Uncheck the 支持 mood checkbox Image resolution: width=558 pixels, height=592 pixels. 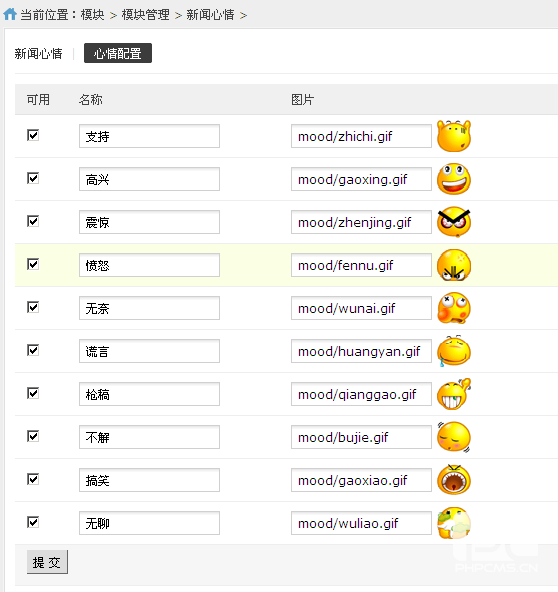pos(33,135)
